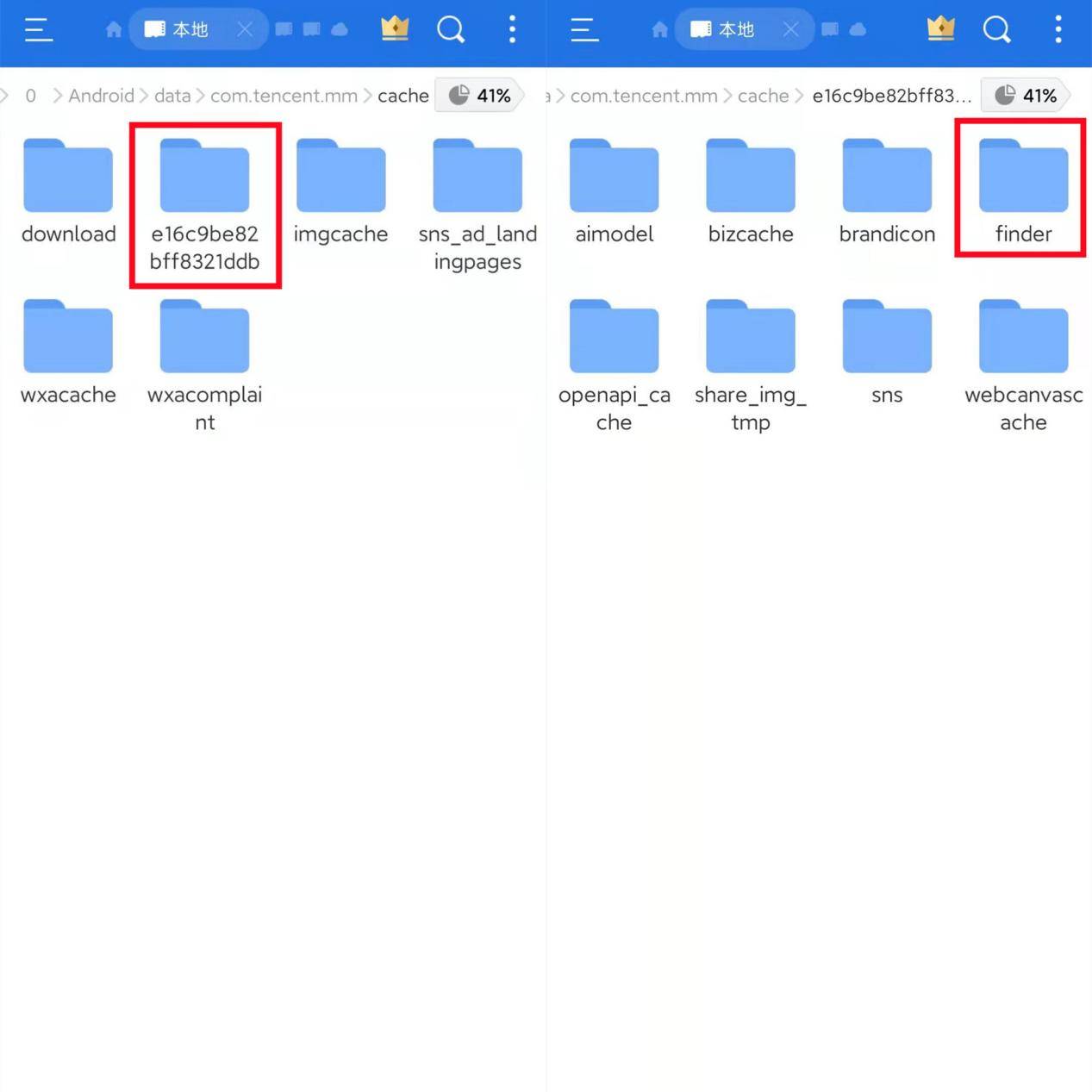Open search in the right pane
Screen dimensions: 1092x1092
(997, 30)
